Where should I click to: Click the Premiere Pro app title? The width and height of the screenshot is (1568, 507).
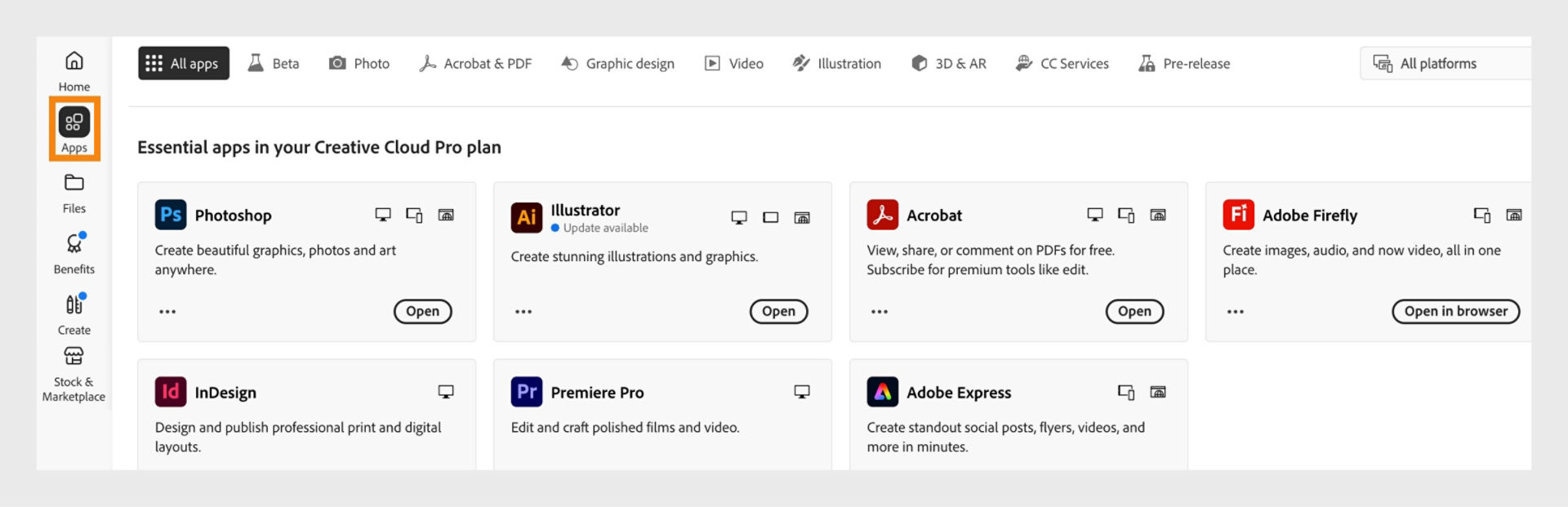[x=597, y=393]
